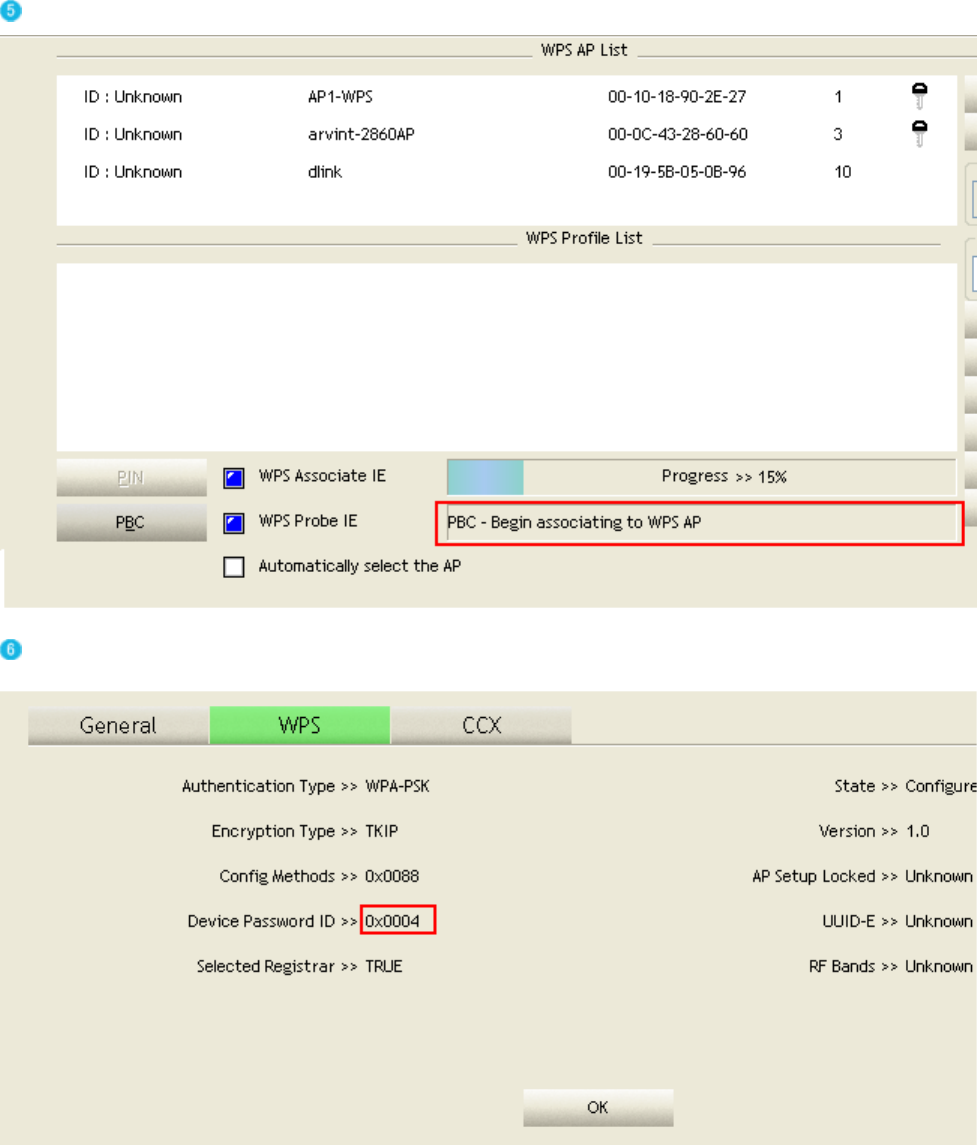Select the AP1-WPS row
This screenshot has width=977, height=1145.
pyautogui.click(x=506, y=96)
